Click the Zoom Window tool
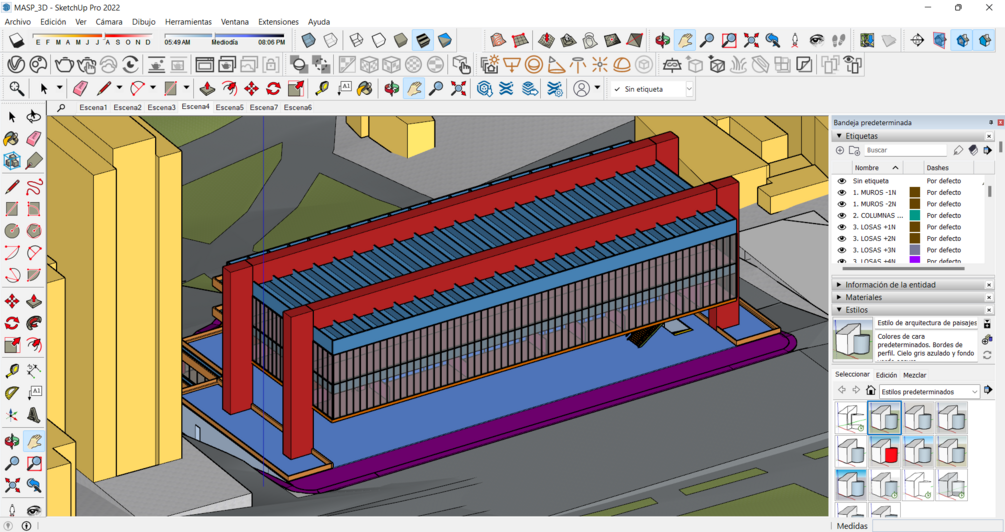The image size is (1005, 532). click(x=729, y=40)
